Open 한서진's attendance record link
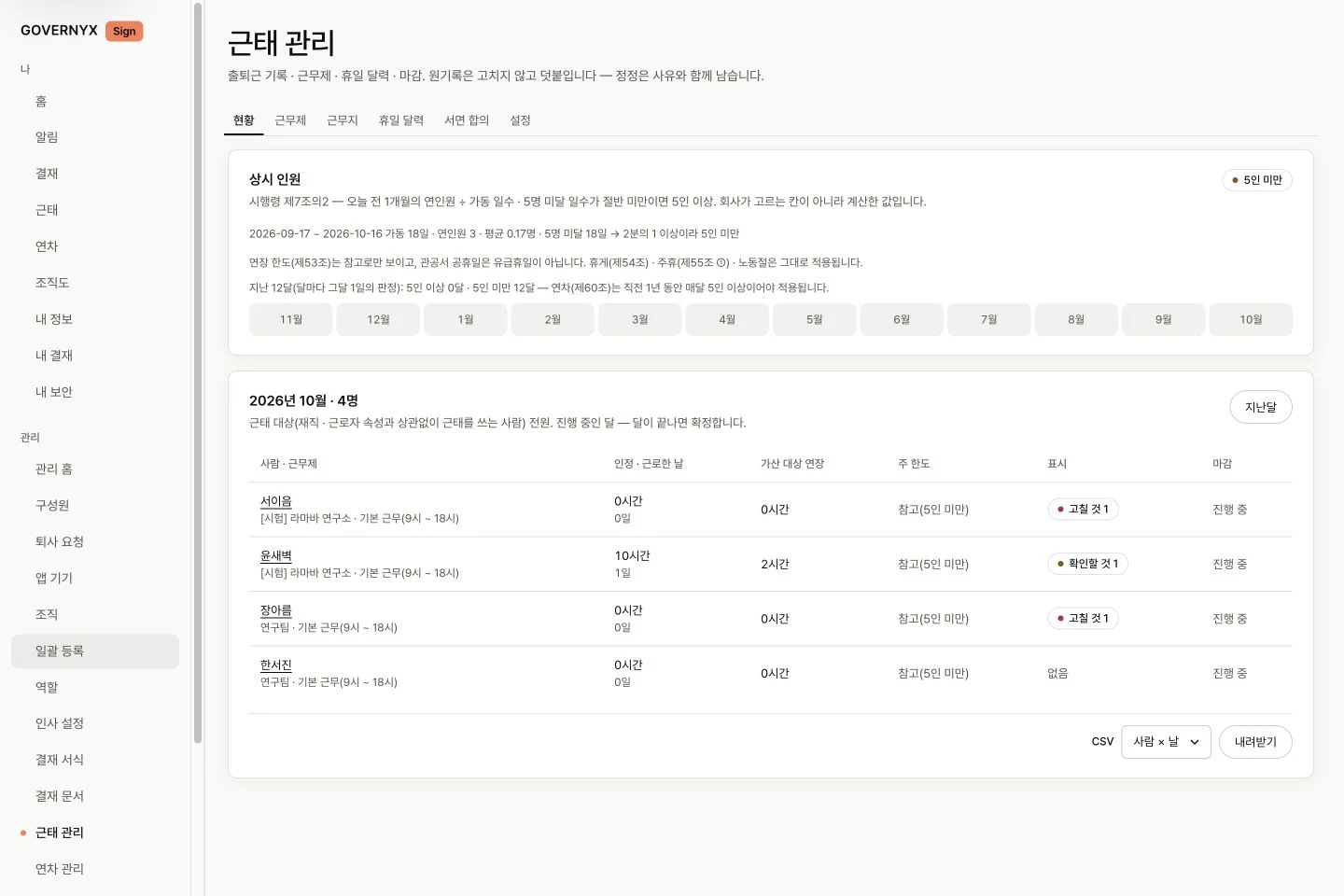Image resolution: width=1344 pixels, height=896 pixels. (276, 665)
